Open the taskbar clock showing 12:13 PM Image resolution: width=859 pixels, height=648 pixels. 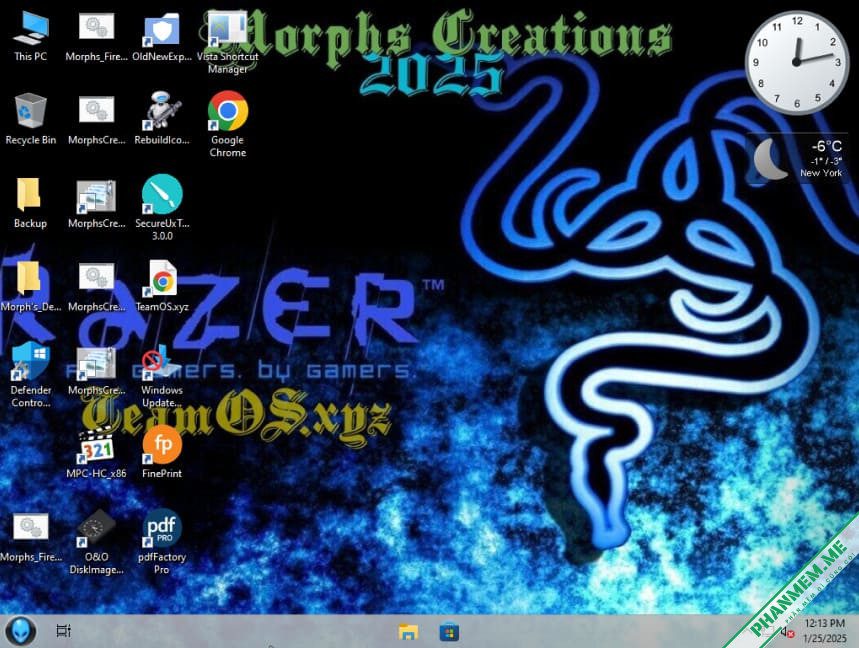[x=825, y=631]
